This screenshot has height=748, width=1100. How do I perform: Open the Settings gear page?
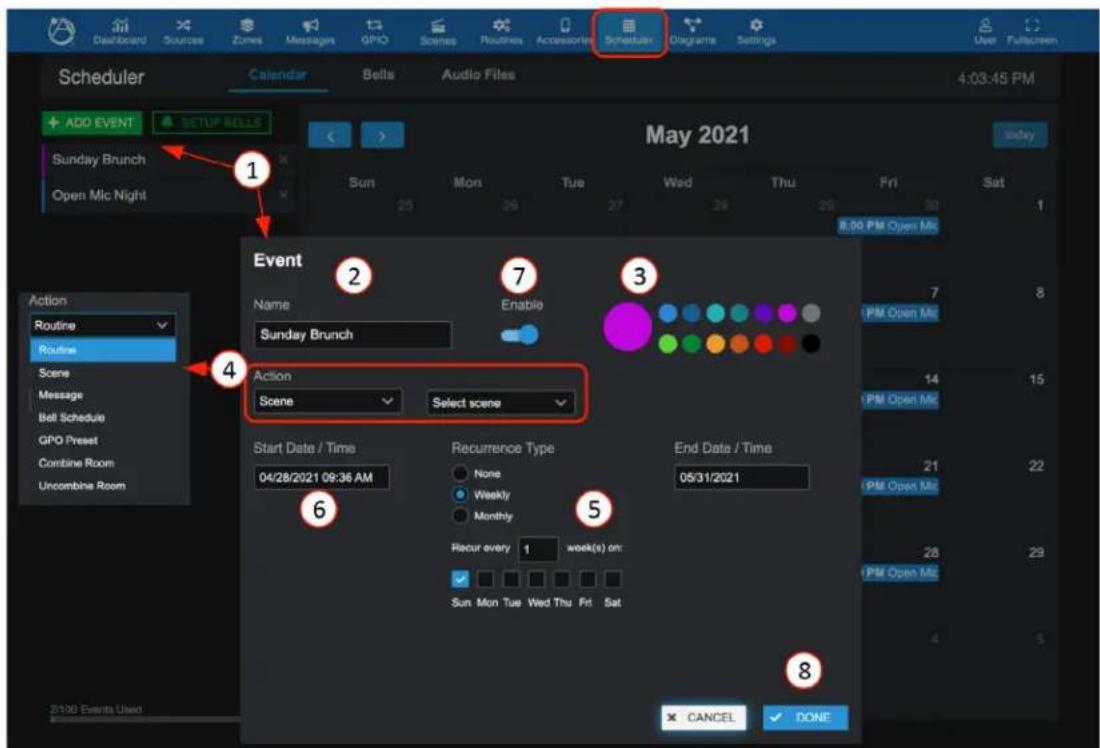pyautogui.click(x=756, y=32)
